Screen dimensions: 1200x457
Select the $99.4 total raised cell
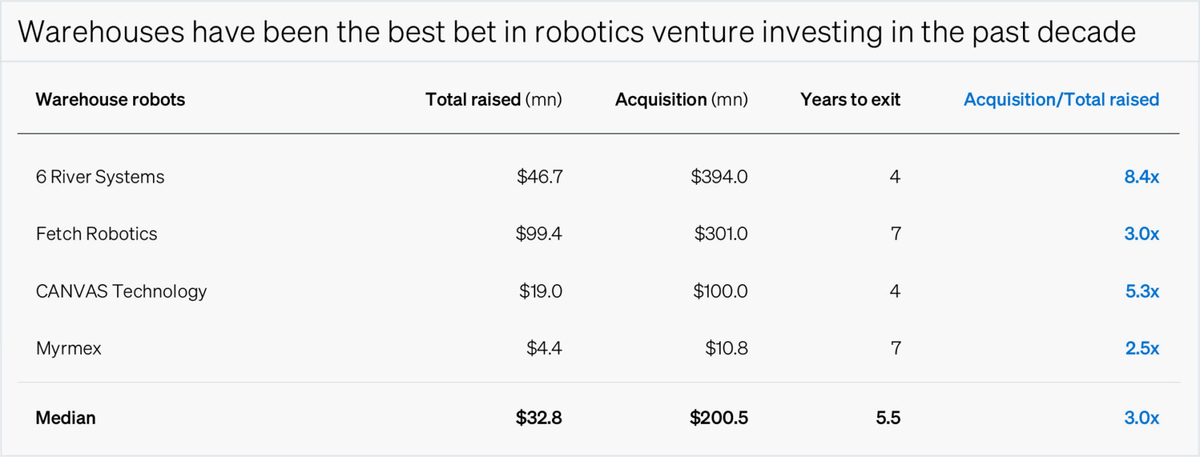click(540, 234)
